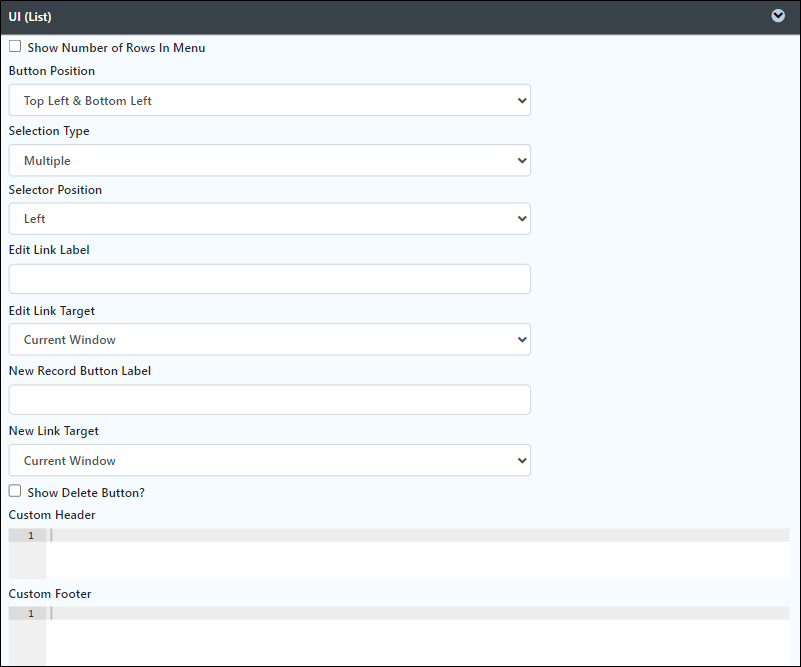Tick the Show Delete Button? checkbox

[x=15, y=491]
